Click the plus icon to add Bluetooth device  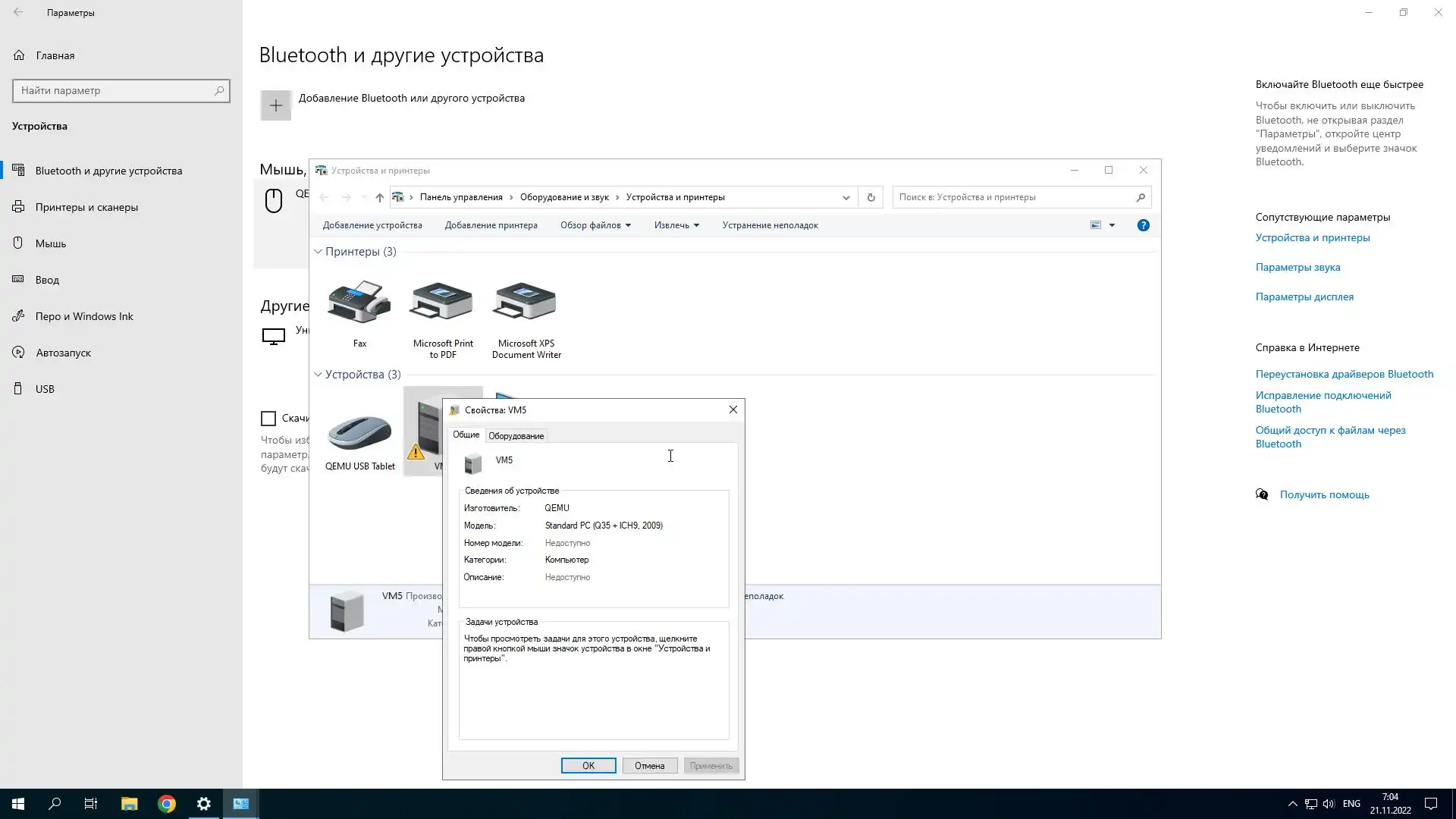[275, 105]
